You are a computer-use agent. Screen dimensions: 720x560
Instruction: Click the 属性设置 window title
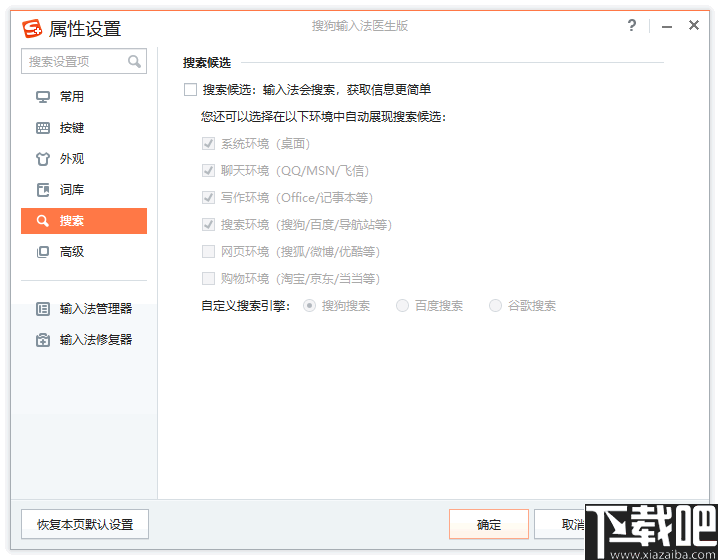[x=85, y=28]
